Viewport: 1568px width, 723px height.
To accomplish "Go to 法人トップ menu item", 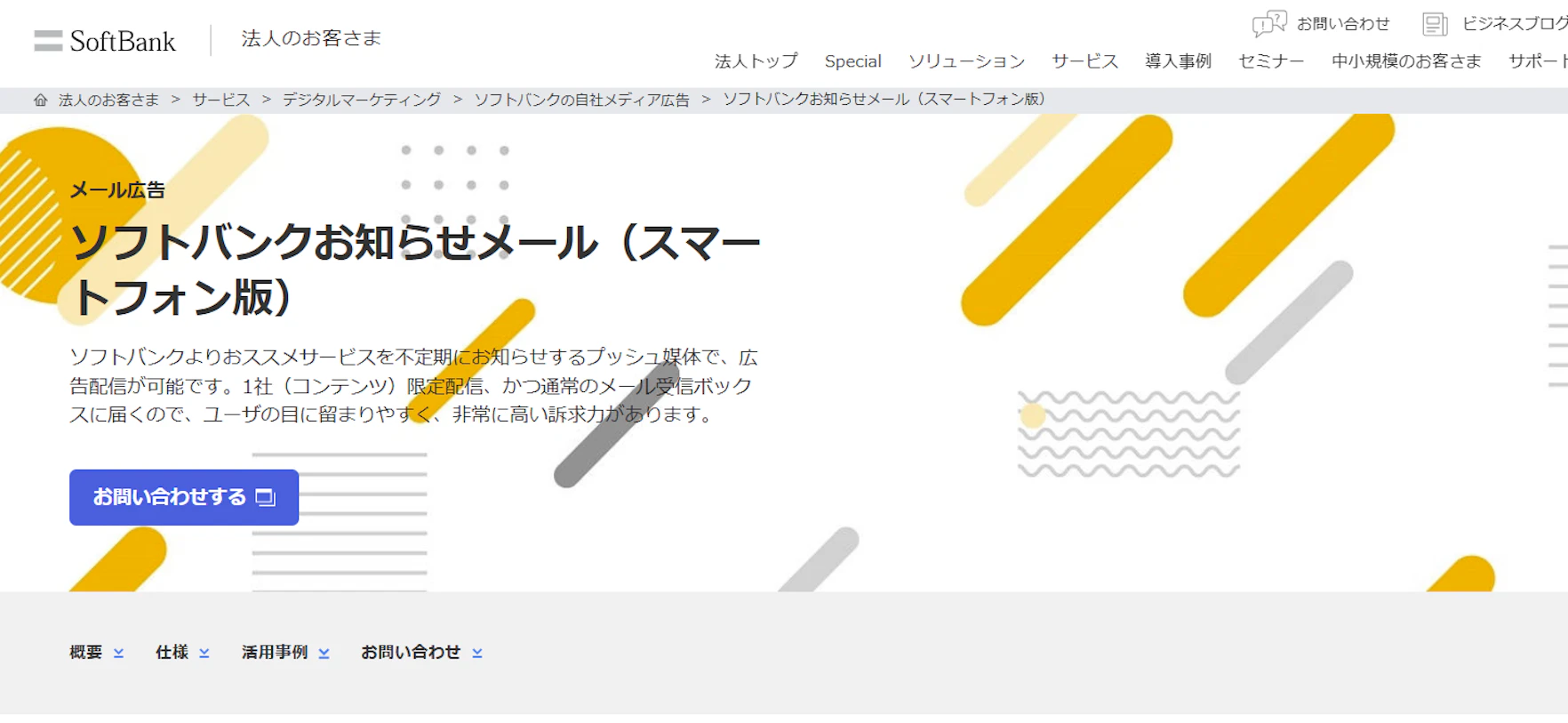I will 756,61.
